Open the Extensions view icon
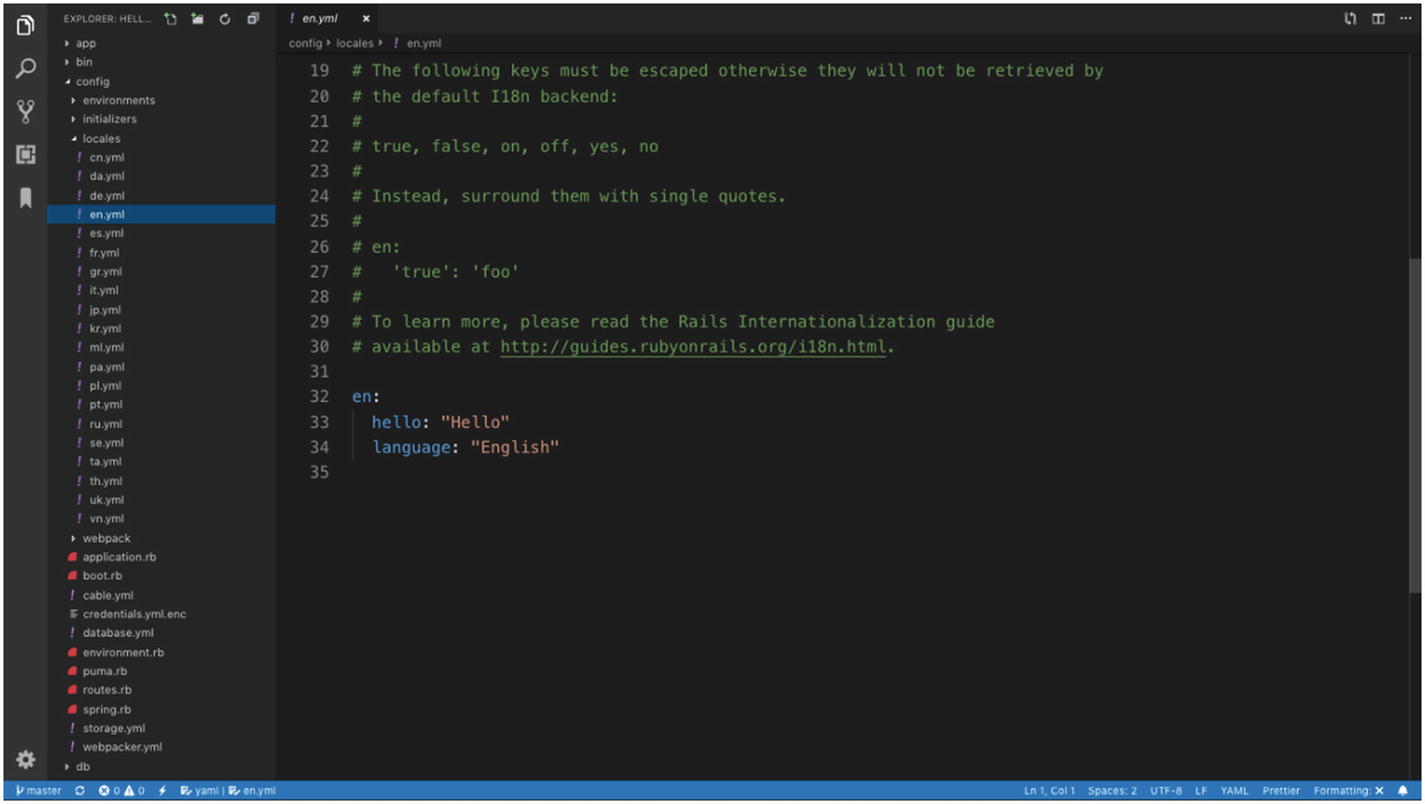1425x804 pixels. coord(25,155)
